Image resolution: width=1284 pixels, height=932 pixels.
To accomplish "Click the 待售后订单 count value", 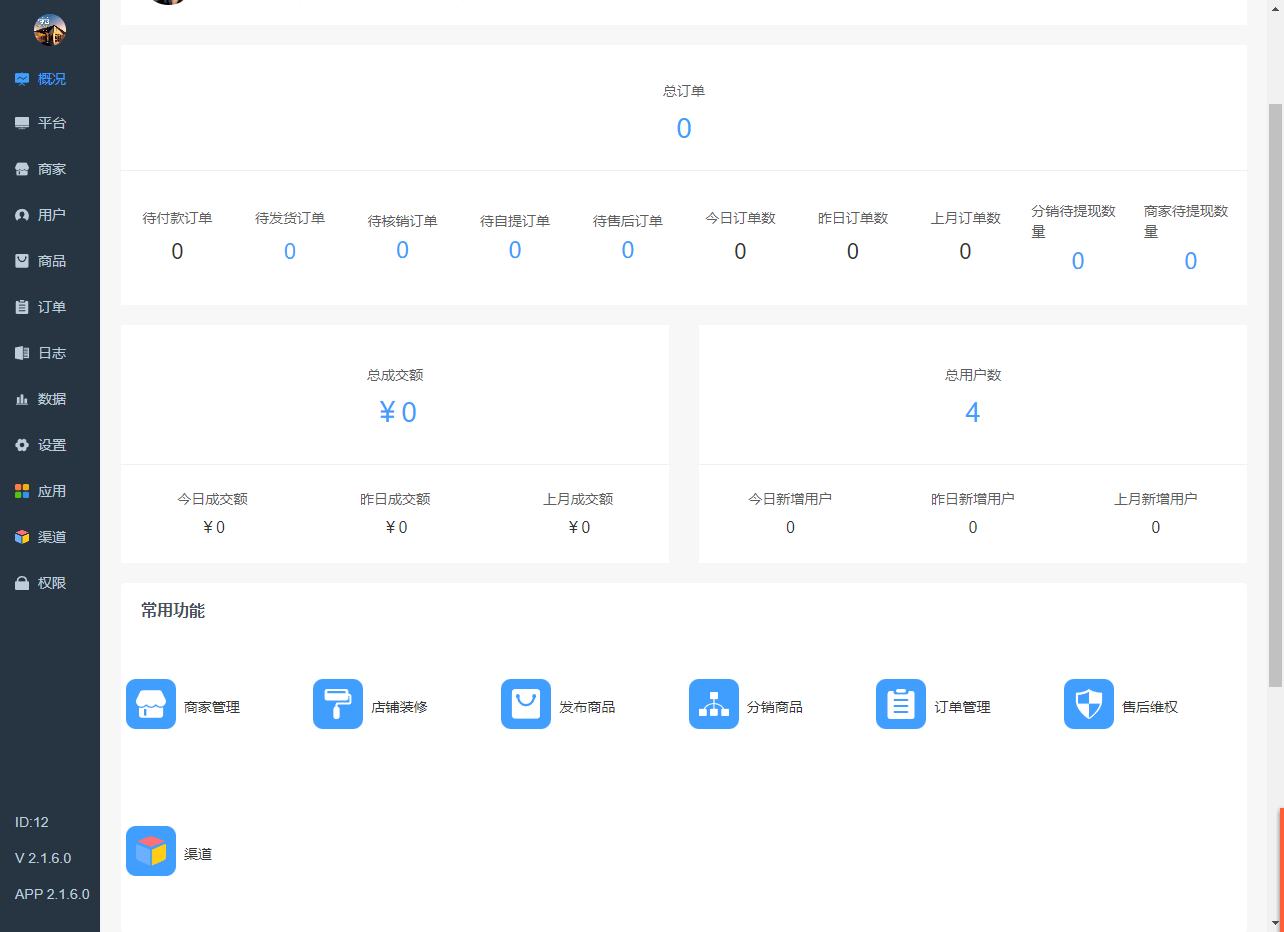I will point(628,250).
